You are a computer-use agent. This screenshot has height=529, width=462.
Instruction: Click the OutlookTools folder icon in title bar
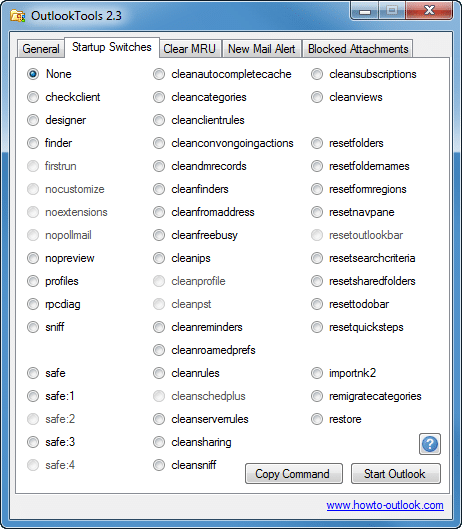click(x=18, y=16)
